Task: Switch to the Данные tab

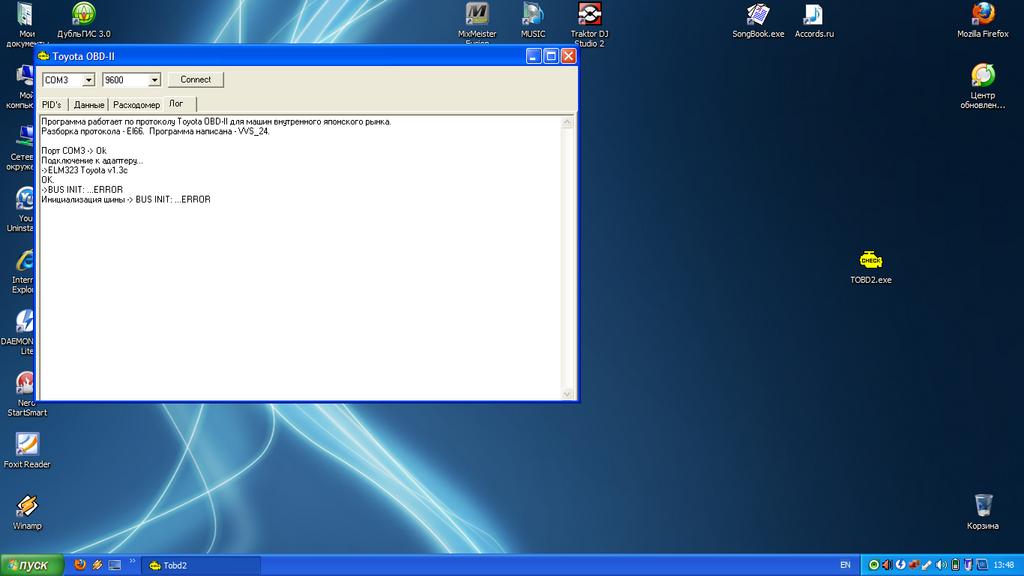Action: click(x=89, y=104)
